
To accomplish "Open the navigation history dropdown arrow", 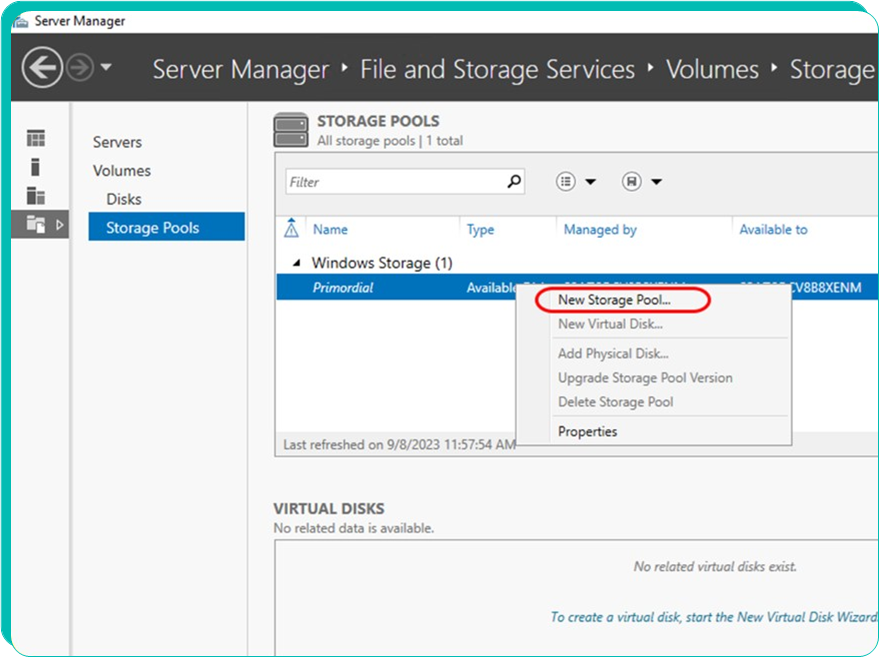I will tap(106, 67).
